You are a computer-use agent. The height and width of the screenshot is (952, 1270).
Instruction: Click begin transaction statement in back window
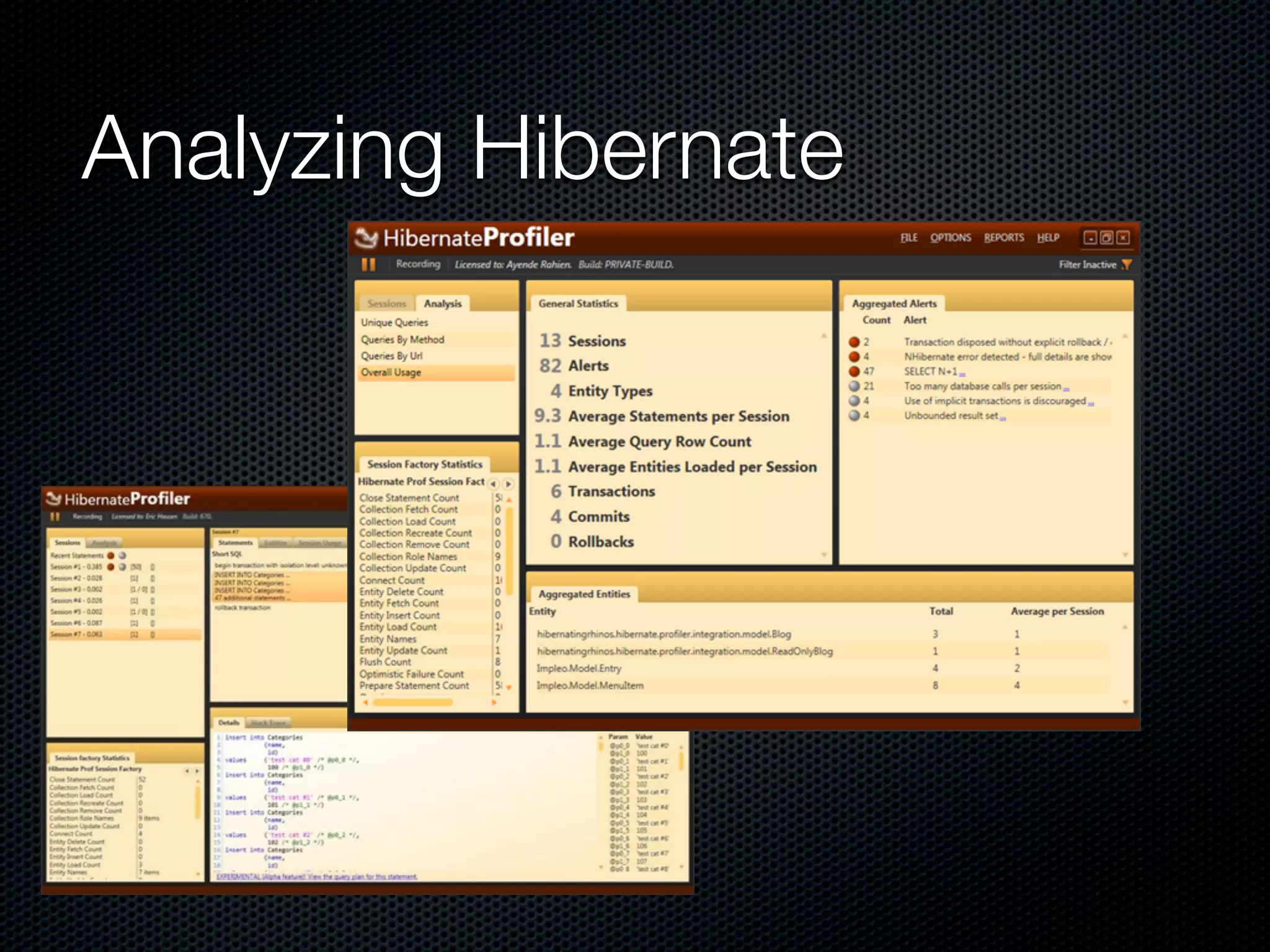(280, 565)
